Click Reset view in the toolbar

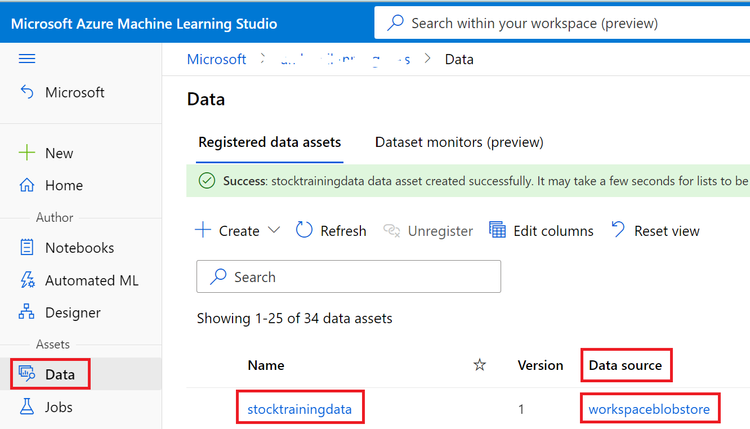(x=655, y=231)
